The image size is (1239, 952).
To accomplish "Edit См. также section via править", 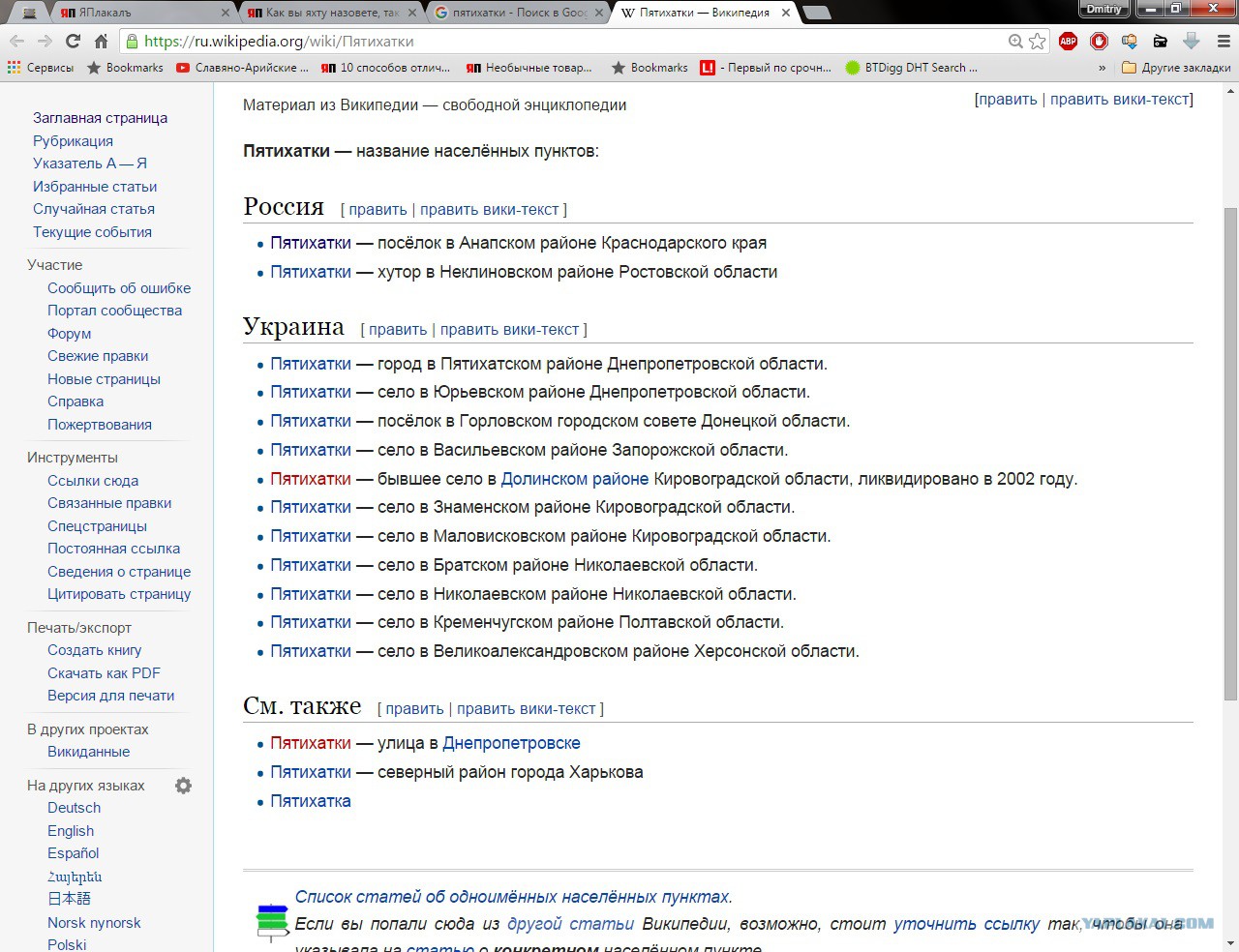I will (414, 709).
